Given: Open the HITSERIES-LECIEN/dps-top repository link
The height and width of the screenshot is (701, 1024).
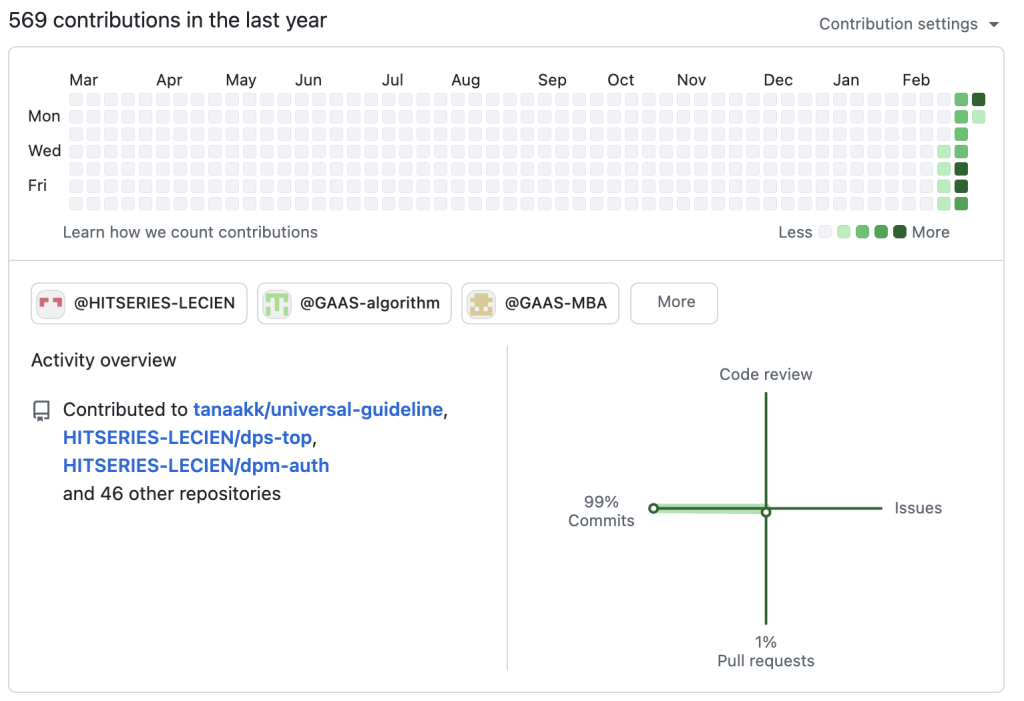Looking at the screenshot, I should [x=187, y=438].
